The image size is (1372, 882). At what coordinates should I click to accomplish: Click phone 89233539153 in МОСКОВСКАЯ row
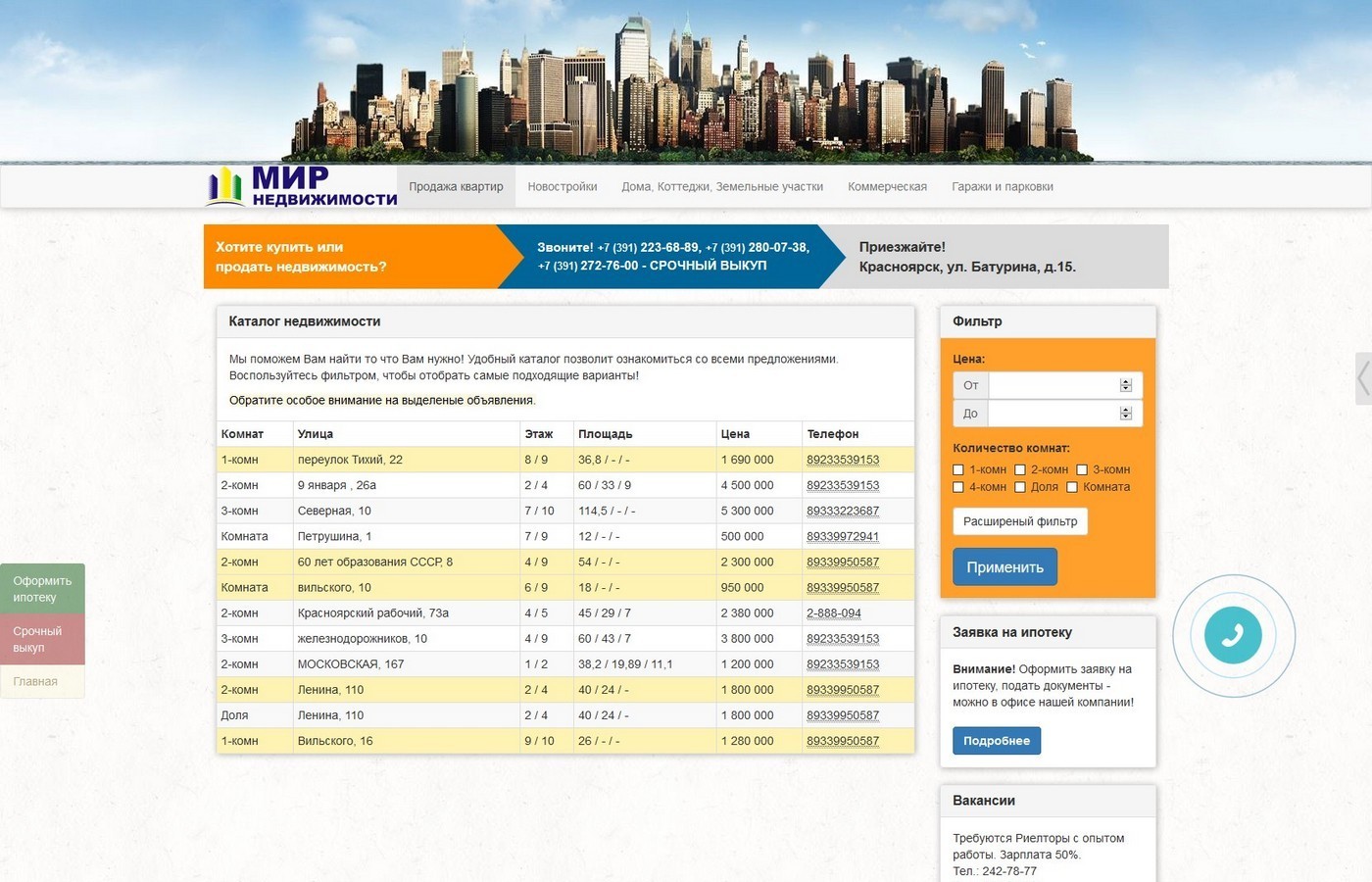pos(843,664)
